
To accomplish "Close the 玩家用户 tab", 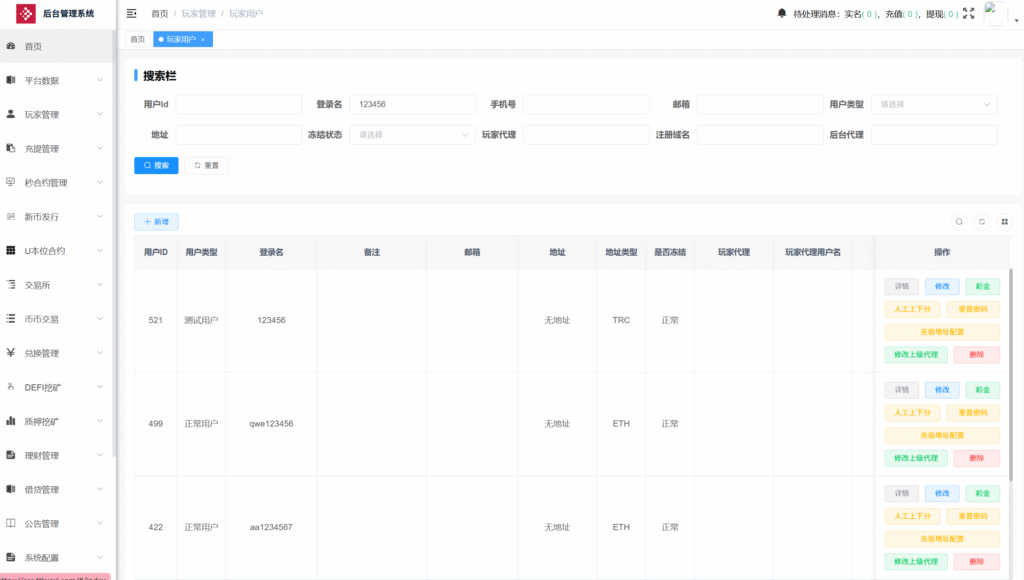I will pos(203,39).
